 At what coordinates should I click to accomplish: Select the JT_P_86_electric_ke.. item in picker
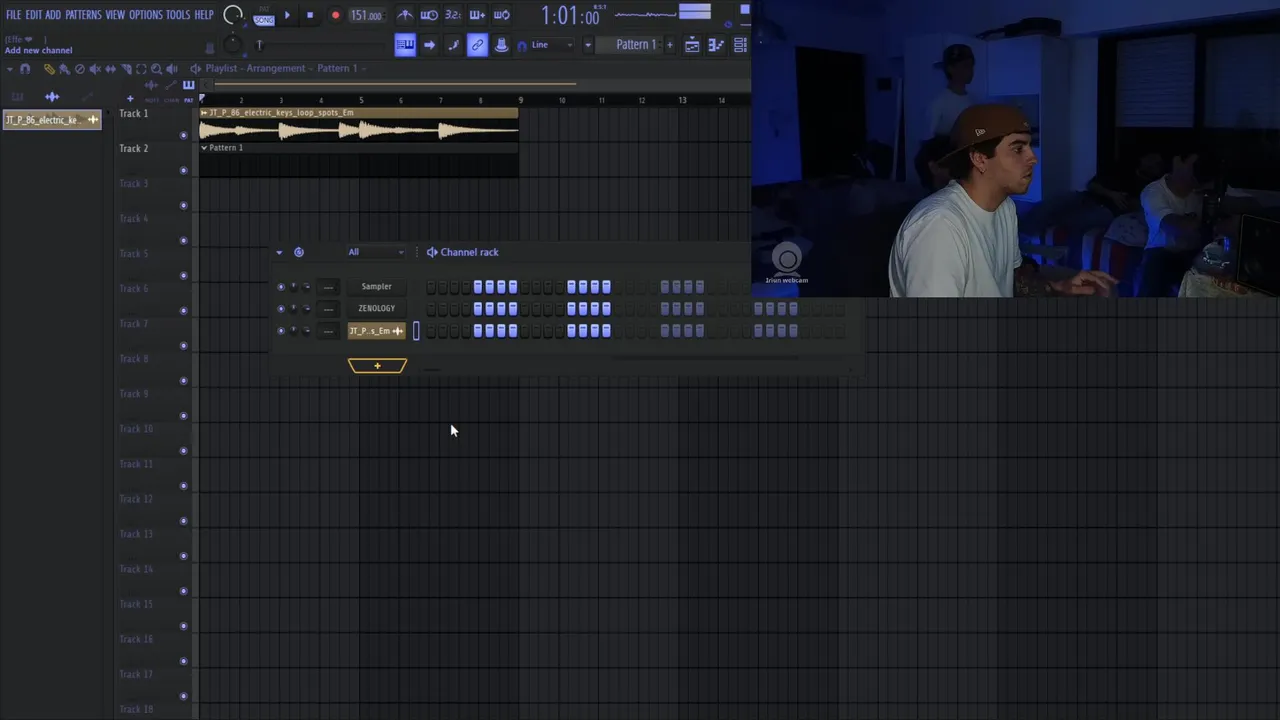pos(52,120)
